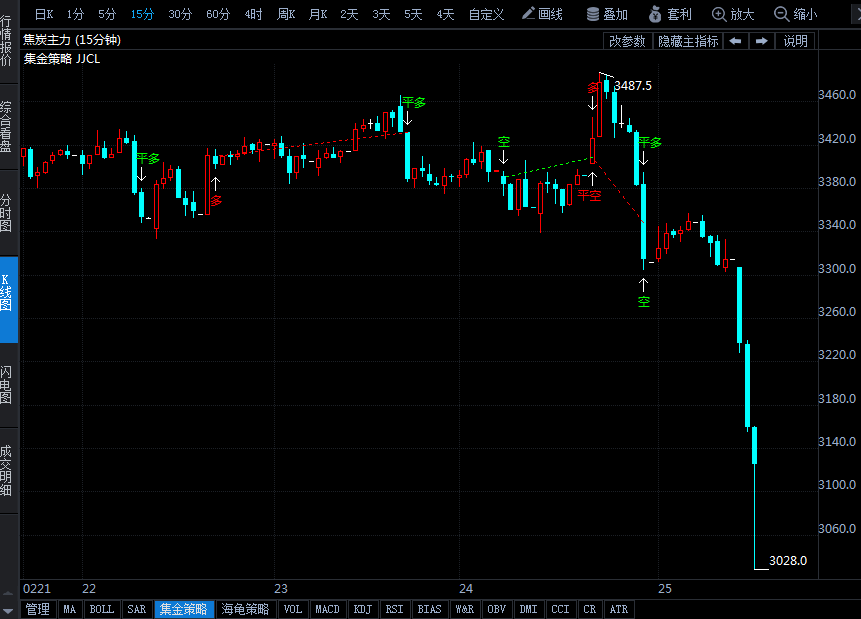Click the 叠加 overlay icon

click(607, 14)
